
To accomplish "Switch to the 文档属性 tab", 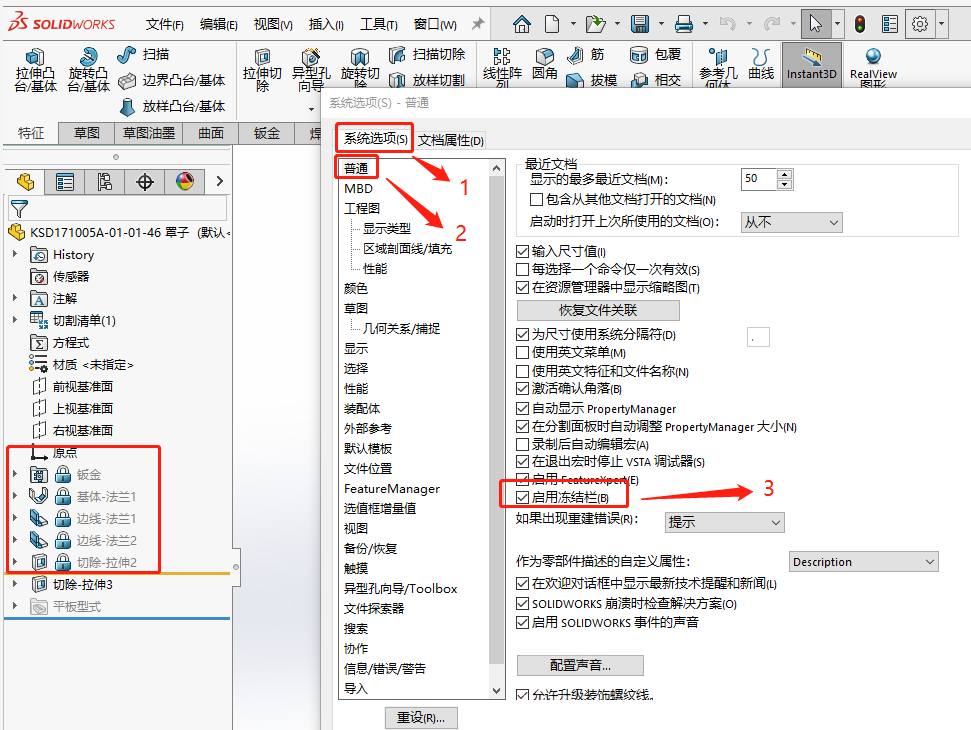I will [x=450, y=140].
